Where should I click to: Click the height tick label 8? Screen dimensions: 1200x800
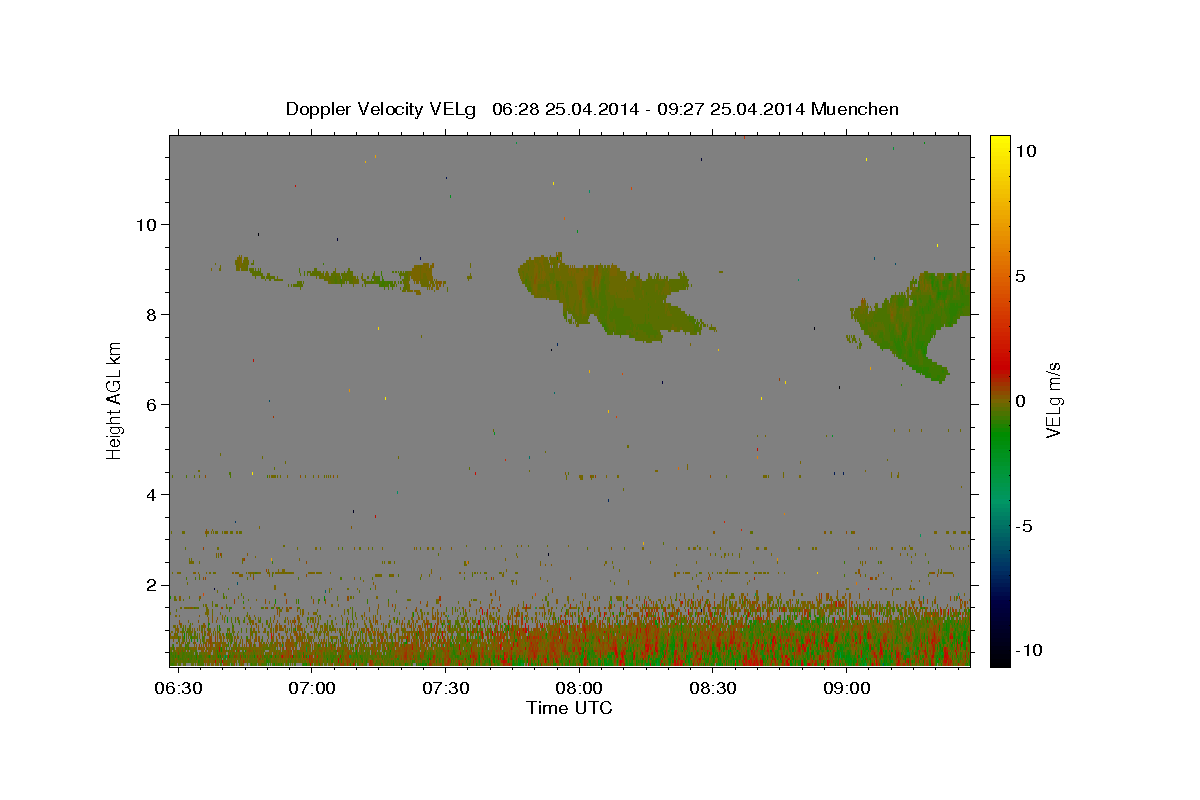(x=150, y=314)
